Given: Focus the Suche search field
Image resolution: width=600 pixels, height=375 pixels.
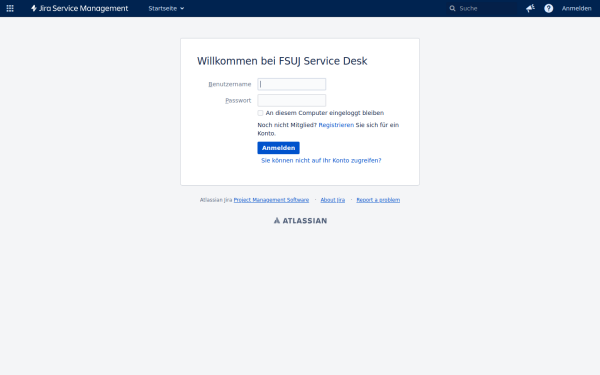Looking at the screenshot, I should pyautogui.click(x=481, y=8).
